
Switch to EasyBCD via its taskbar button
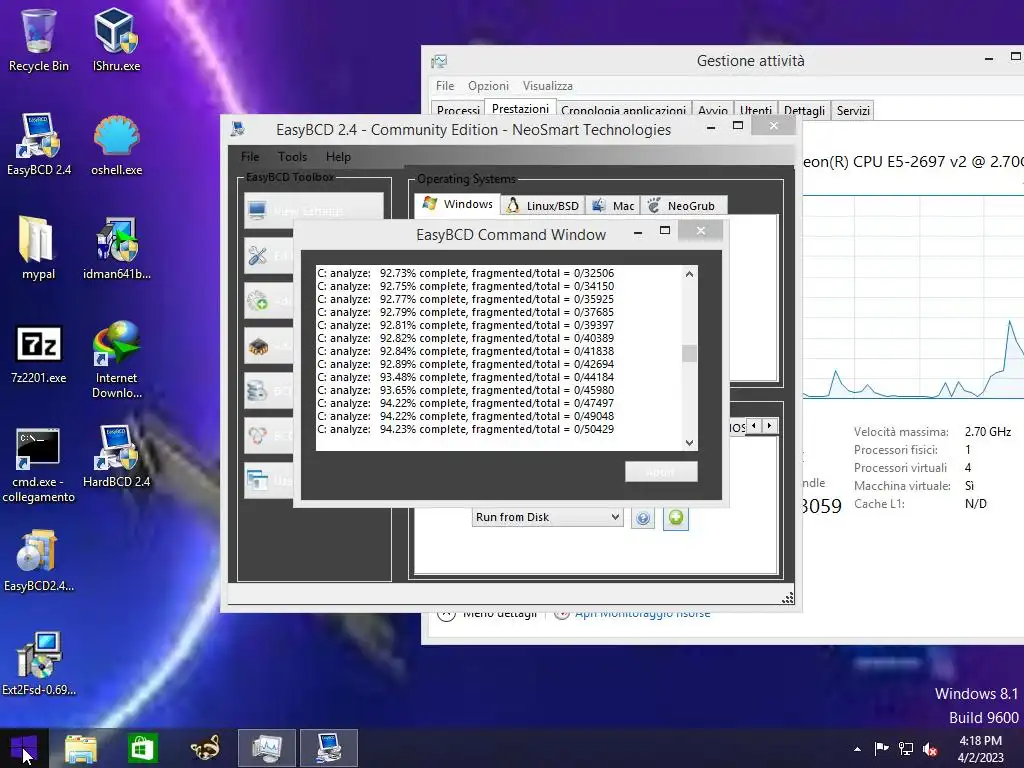tap(328, 748)
